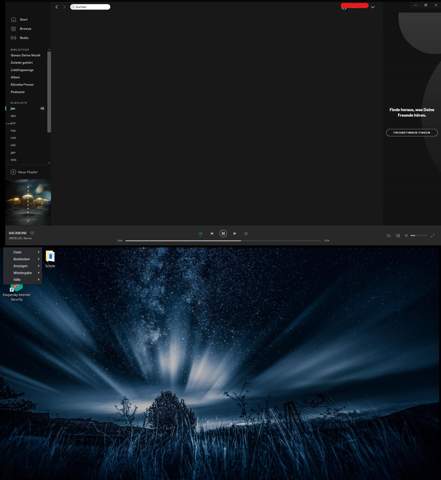Open the play queue

388,236
